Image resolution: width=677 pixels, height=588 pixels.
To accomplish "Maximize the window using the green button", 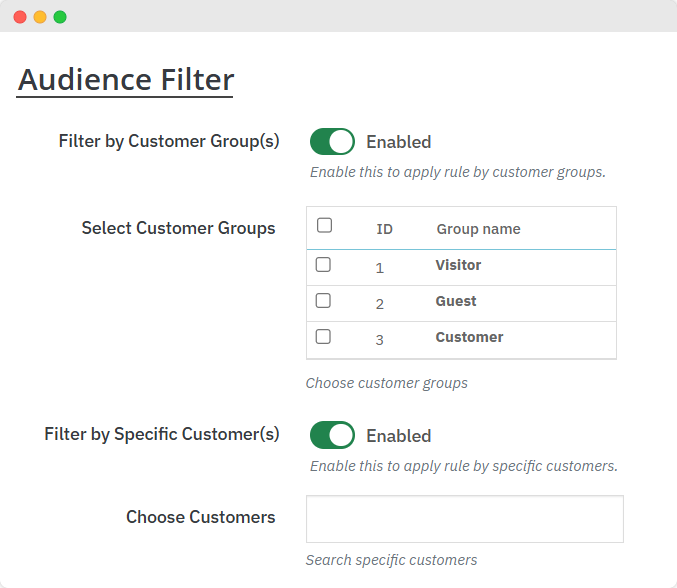I will (60, 17).
